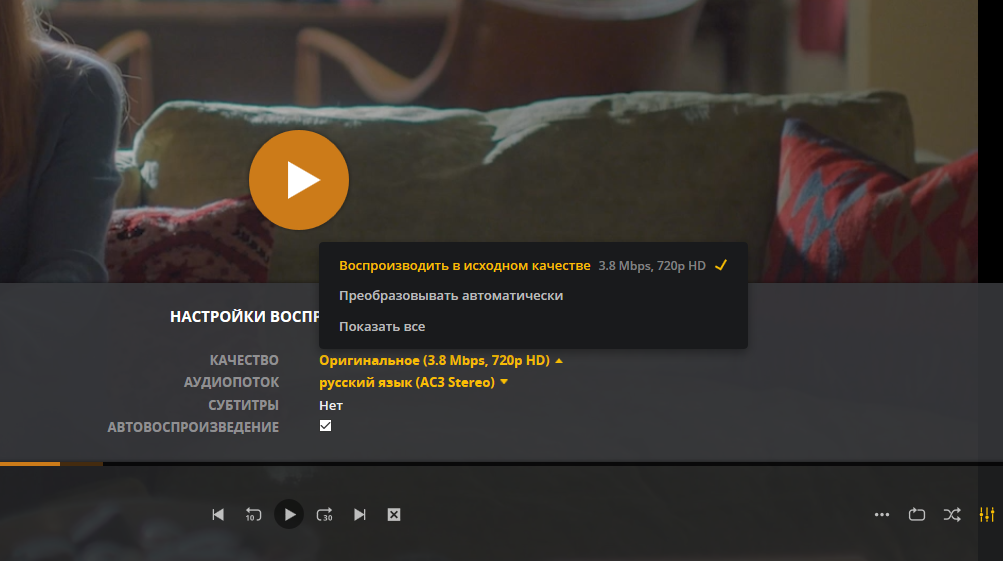Collapse the Качество quality dropdown
1003x561 pixels.
click(440, 360)
